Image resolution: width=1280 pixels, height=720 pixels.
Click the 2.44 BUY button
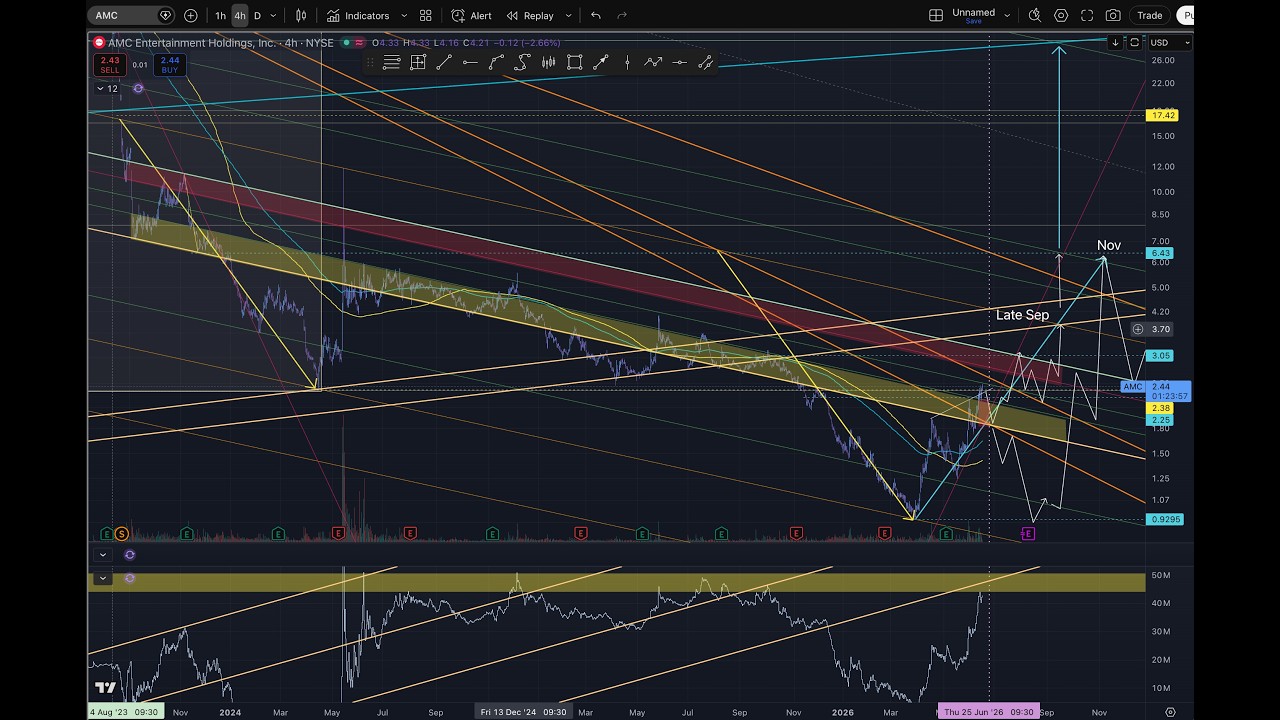(170, 65)
